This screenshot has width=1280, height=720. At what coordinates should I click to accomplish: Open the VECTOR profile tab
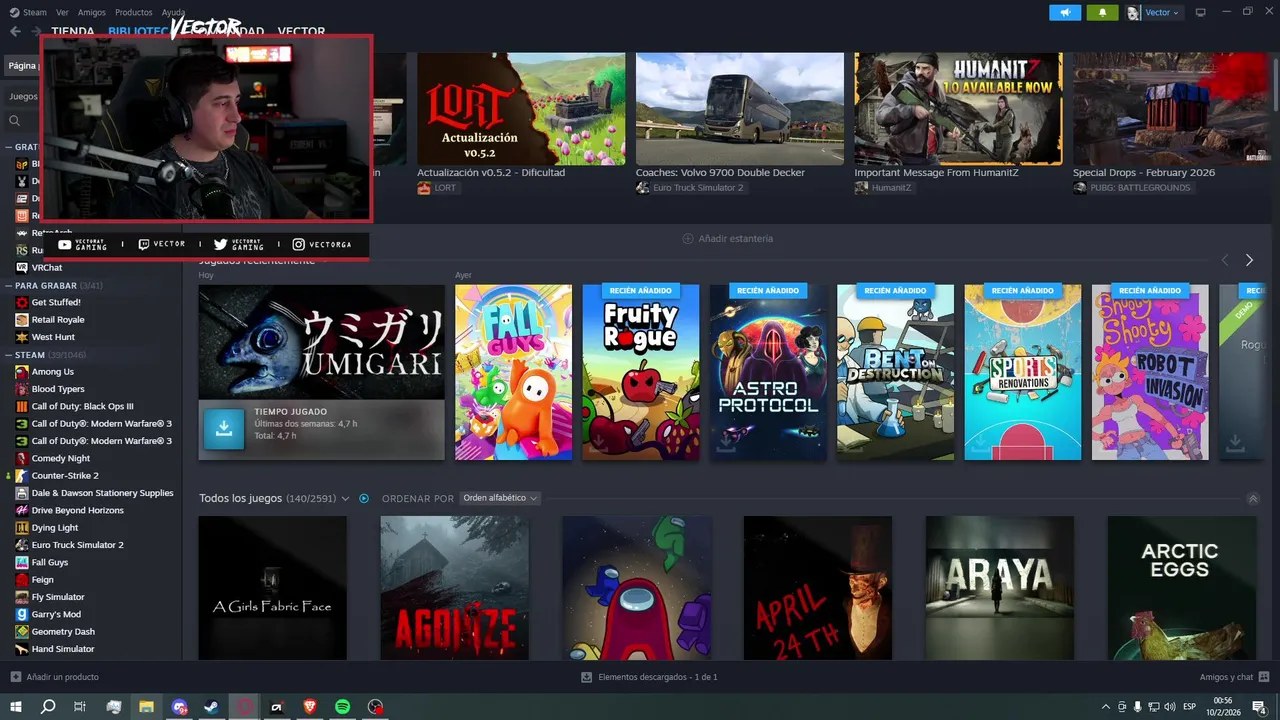[301, 31]
